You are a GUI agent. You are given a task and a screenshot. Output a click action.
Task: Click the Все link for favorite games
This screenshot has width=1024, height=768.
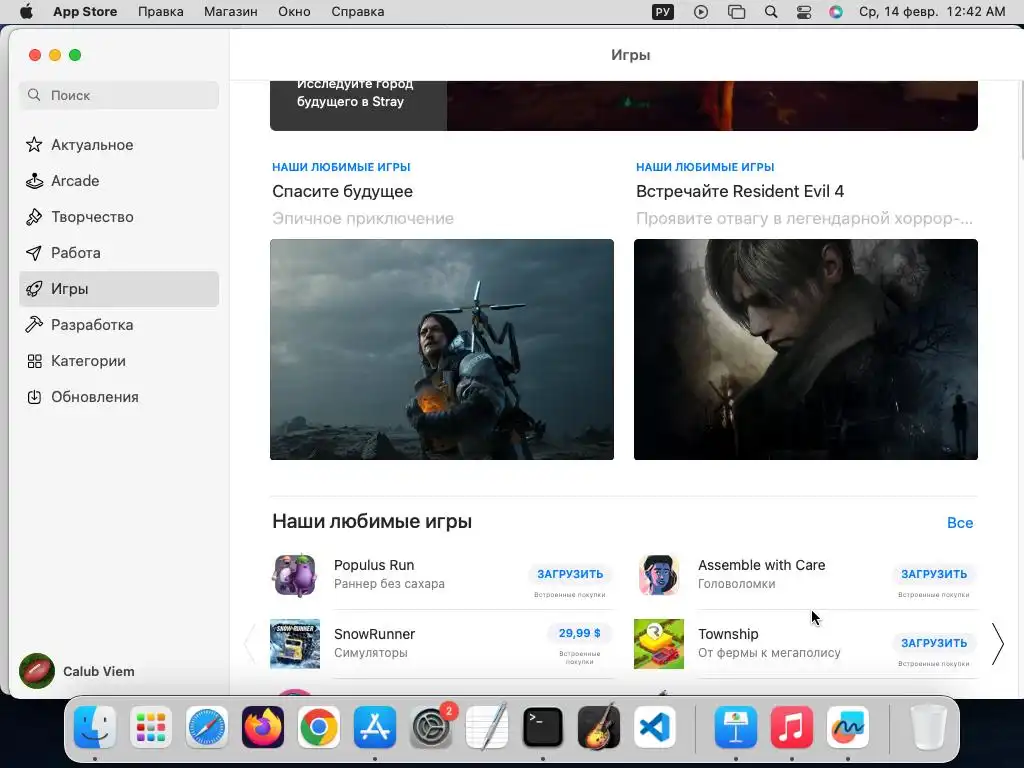960,522
